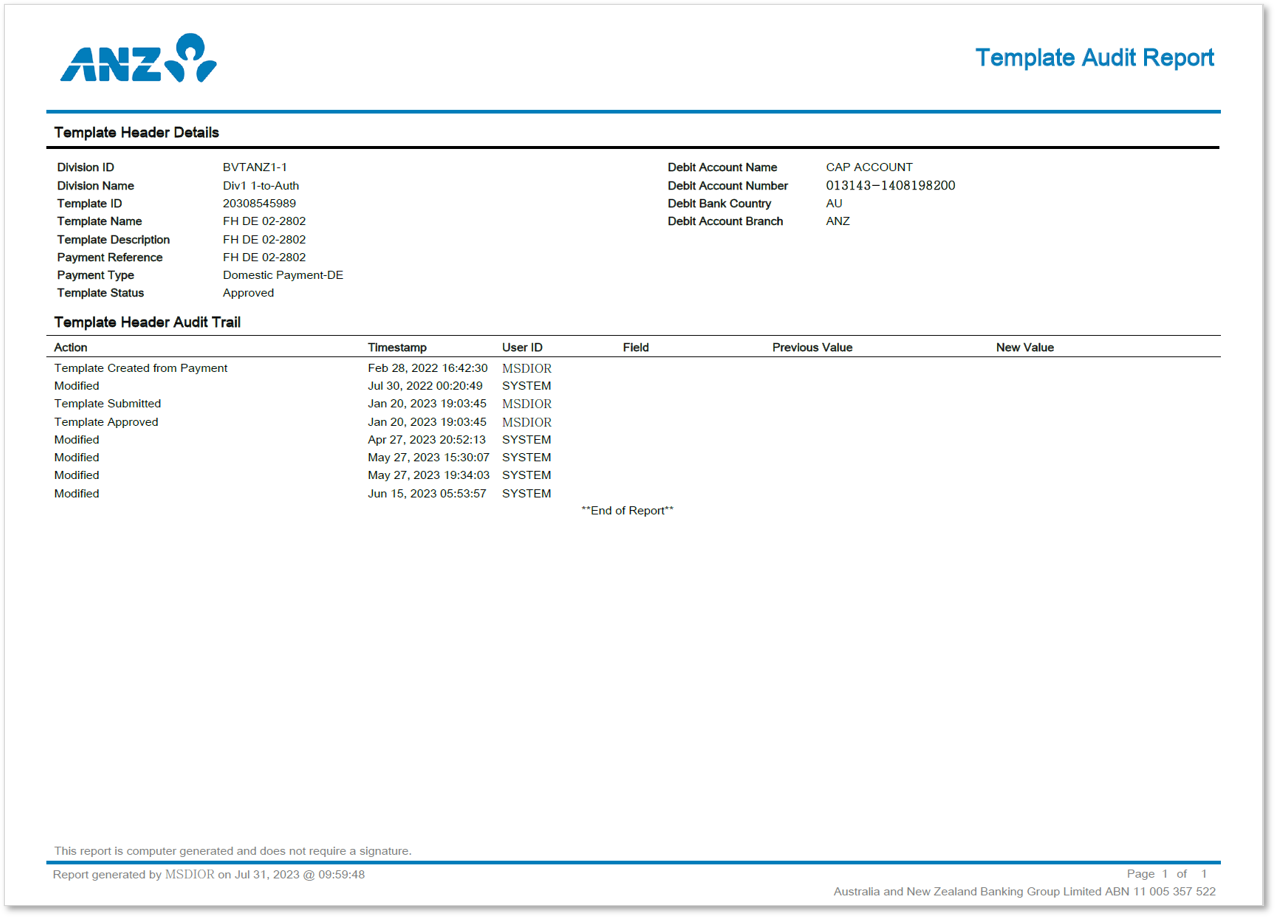The height and width of the screenshot is (917, 1275).
Task: Click the ANZ bank logo
Action: point(138,58)
